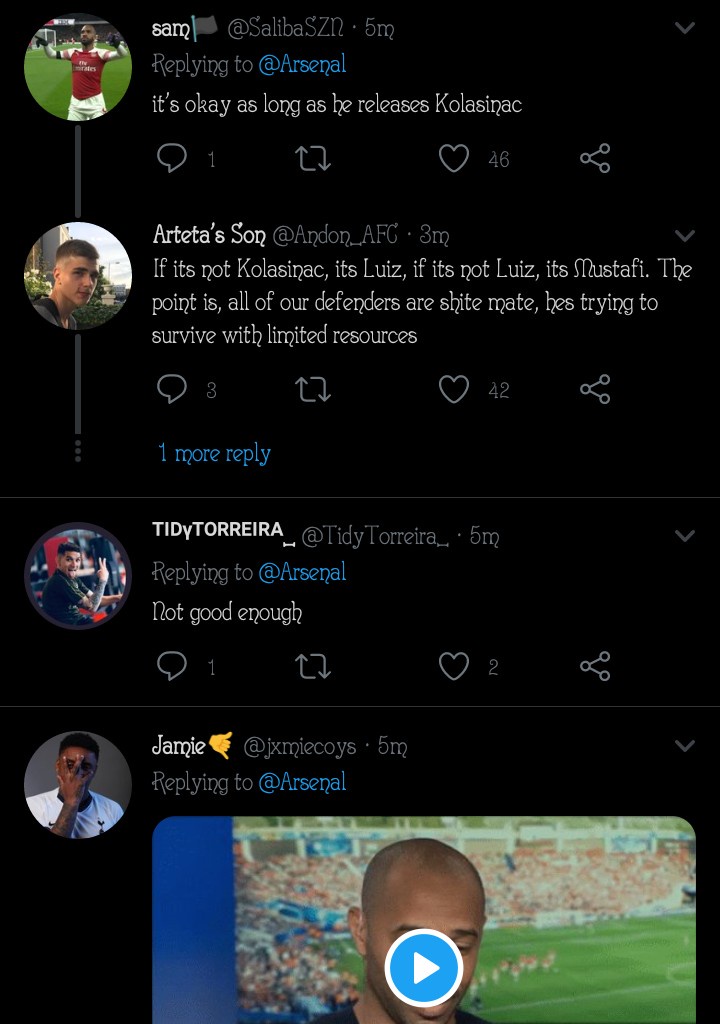The image size is (720, 1024).
Task: Open options chevron on Jamie's tweet
Action: (684, 745)
